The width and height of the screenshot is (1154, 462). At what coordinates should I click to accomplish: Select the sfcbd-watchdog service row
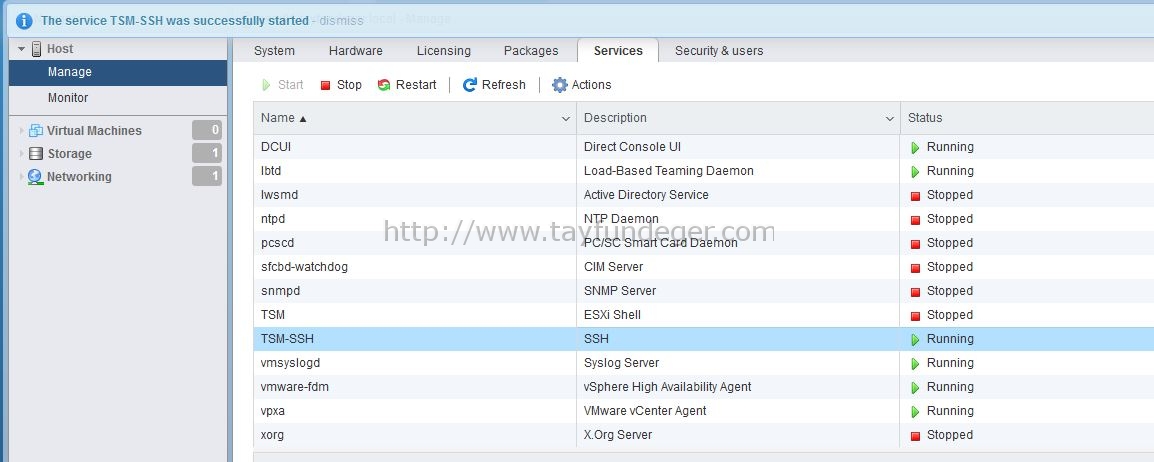click(704, 267)
